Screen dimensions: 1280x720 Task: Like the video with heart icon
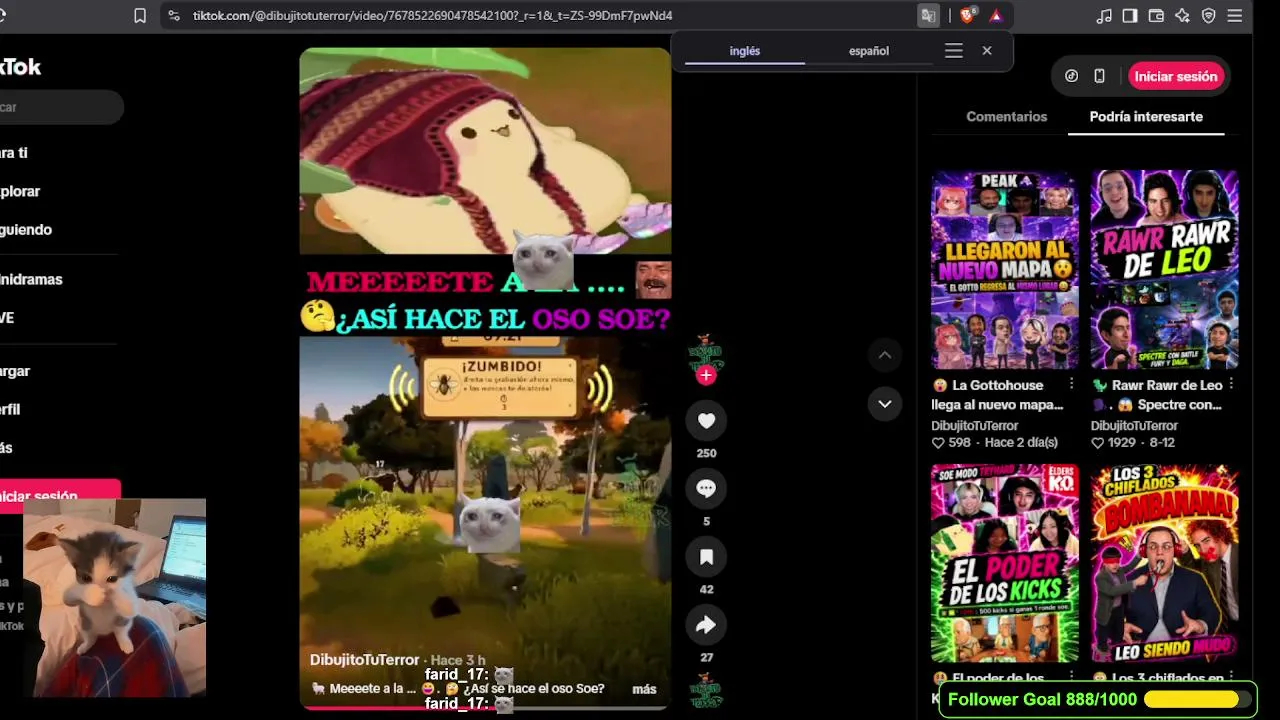point(706,421)
